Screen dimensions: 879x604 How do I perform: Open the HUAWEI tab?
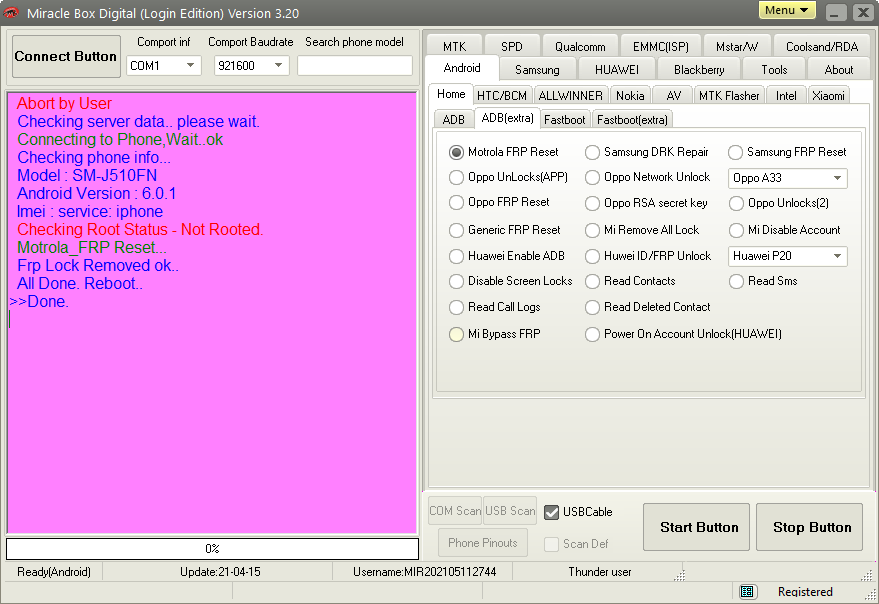tap(617, 70)
